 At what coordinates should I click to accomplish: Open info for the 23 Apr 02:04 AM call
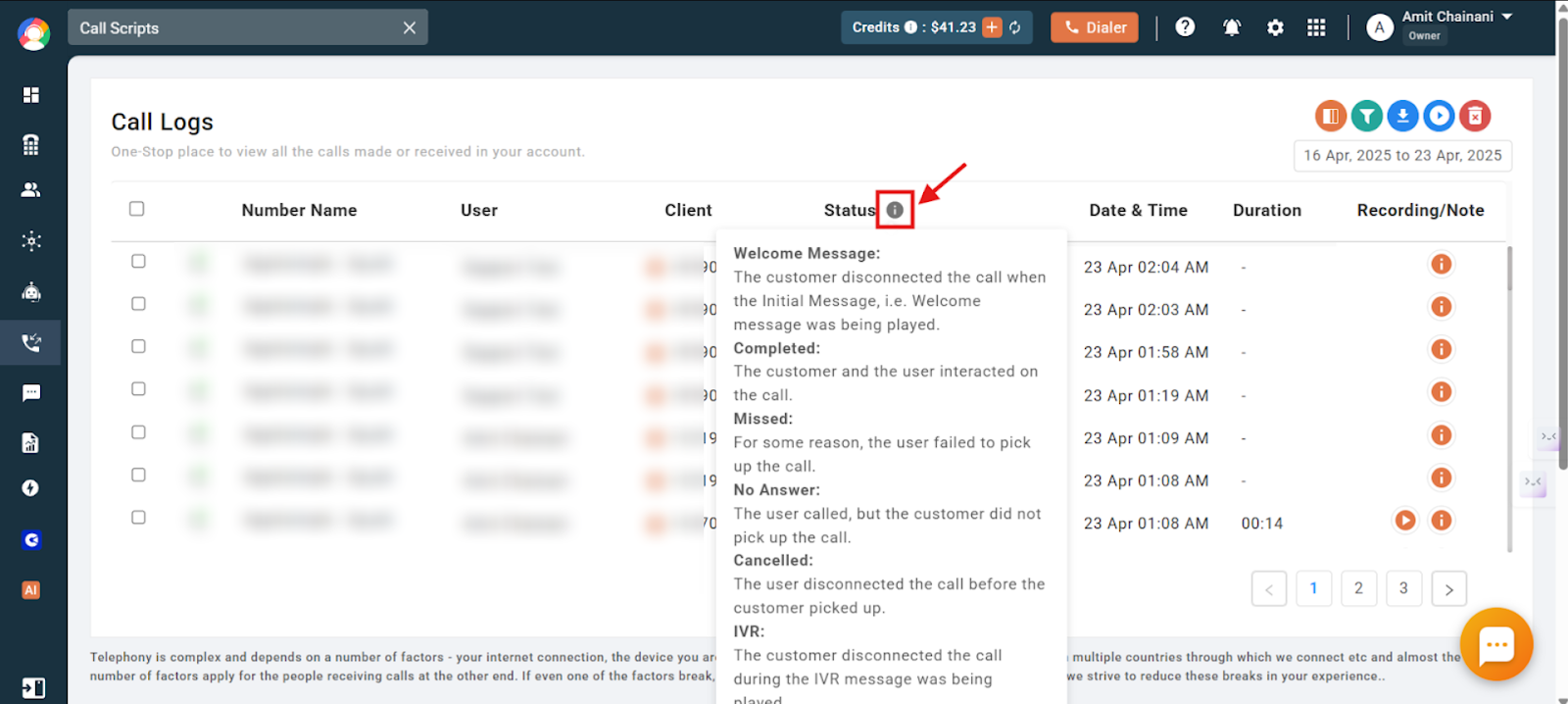pyautogui.click(x=1442, y=265)
